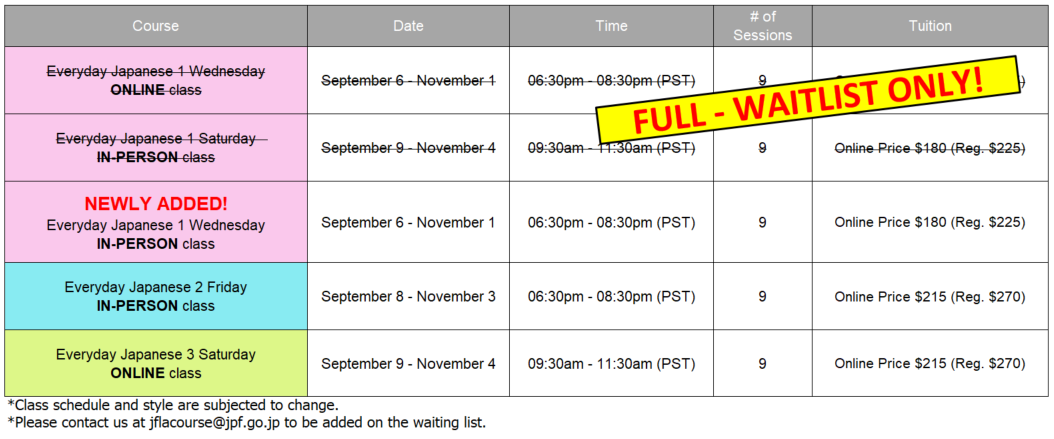1054x439 pixels.
Task: Click the FULL - WAITLIST ONLY! banner
Action: (809, 99)
